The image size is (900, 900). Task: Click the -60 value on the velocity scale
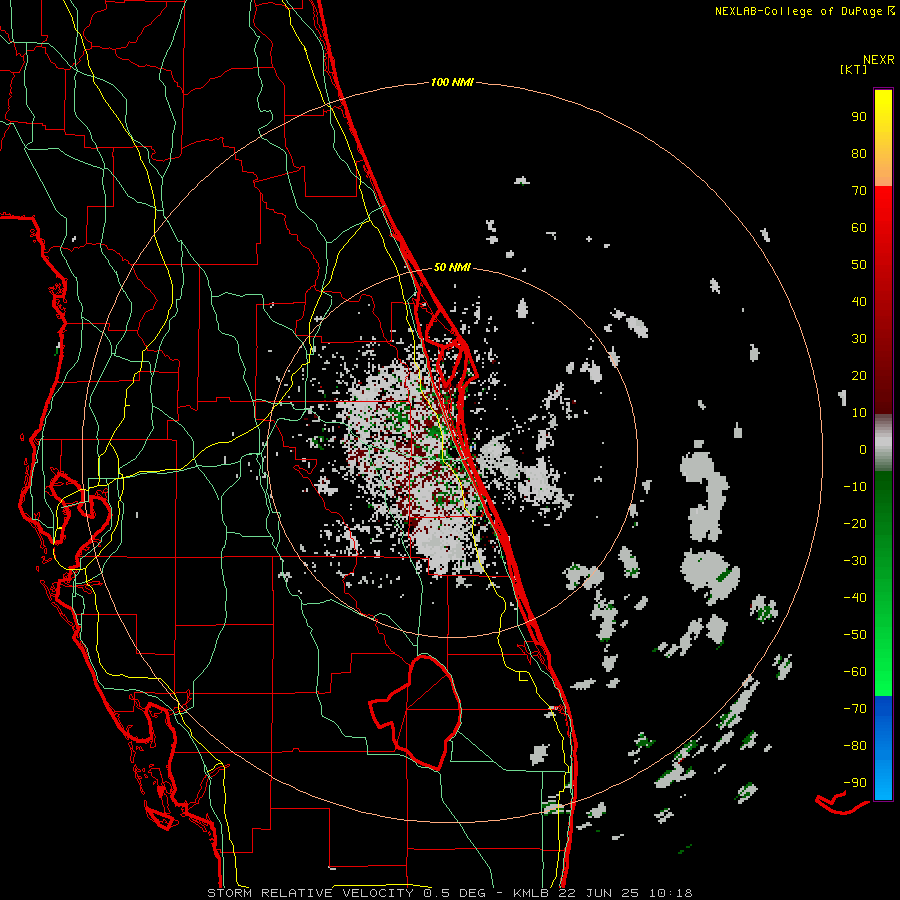click(x=855, y=672)
